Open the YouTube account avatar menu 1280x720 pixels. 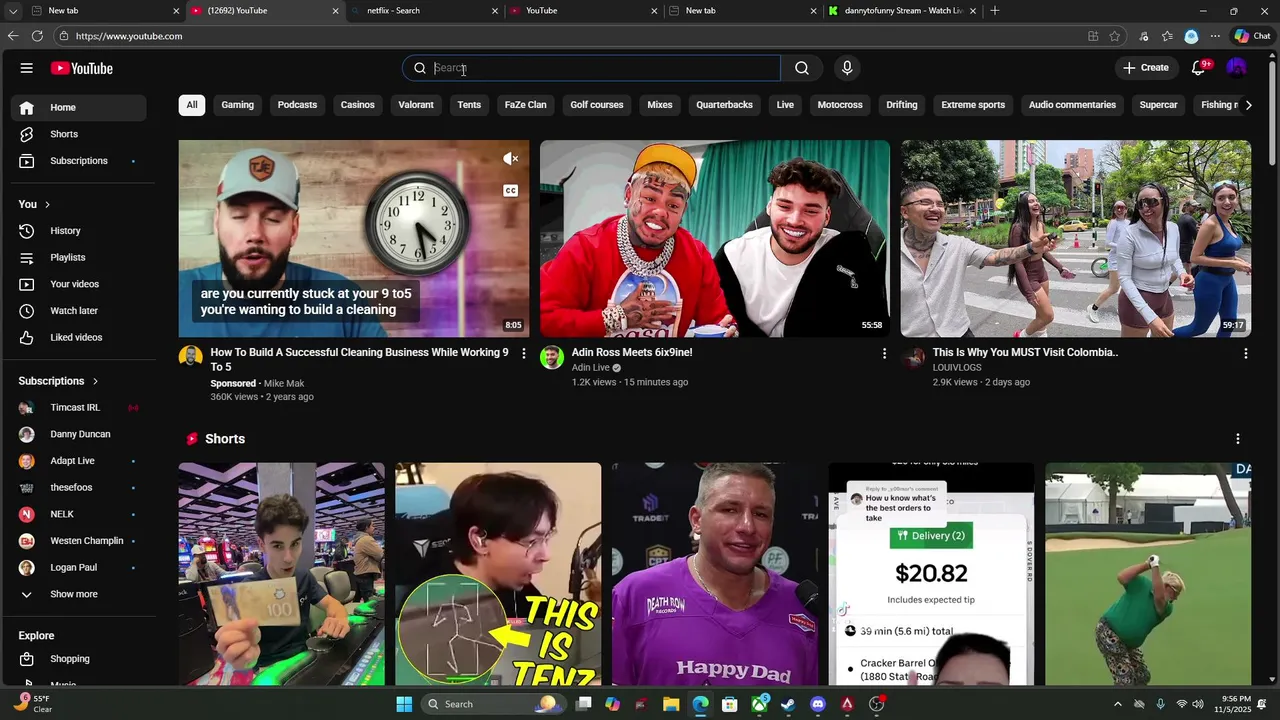click(1237, 68)
